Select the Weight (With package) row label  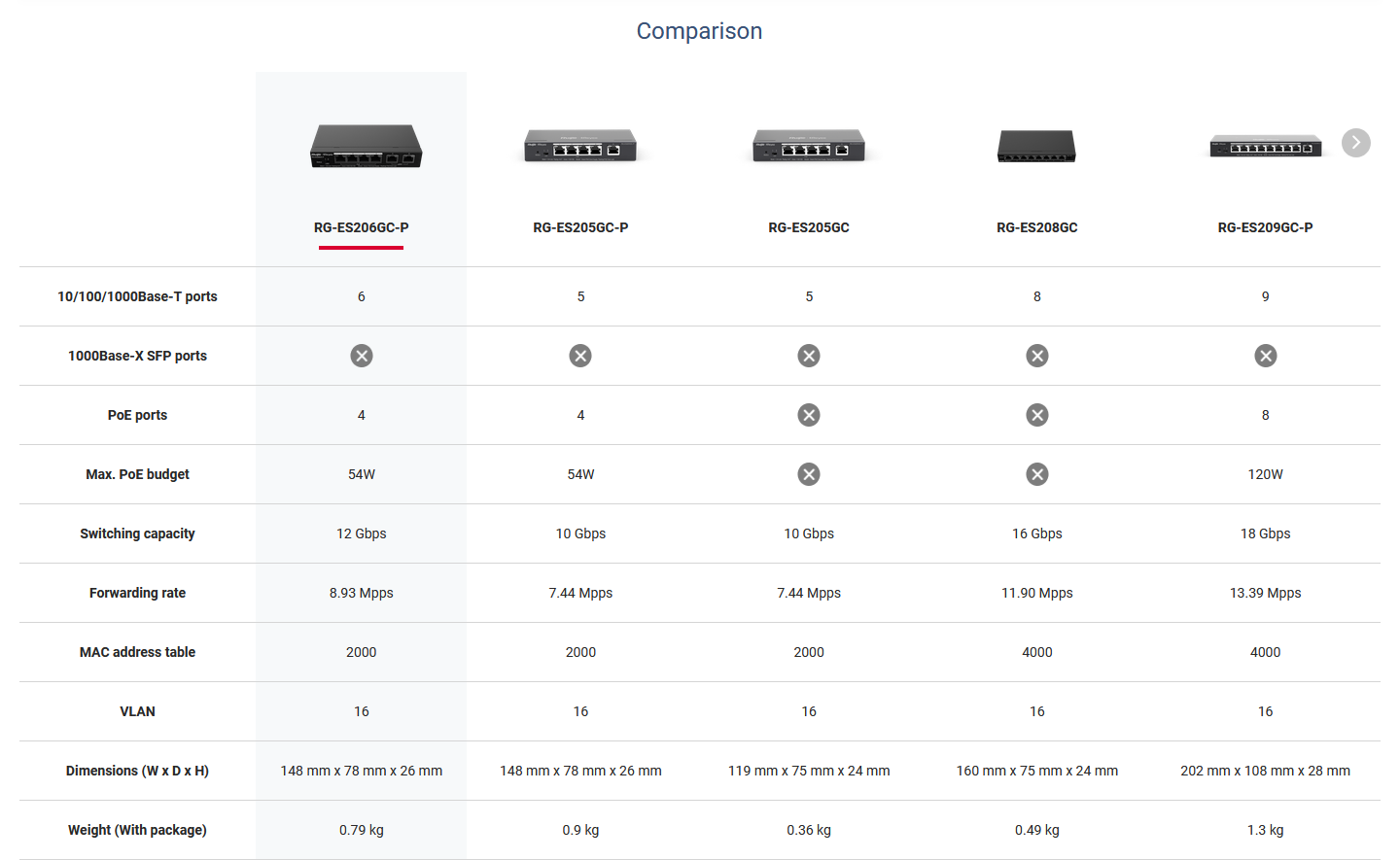click(x=137, y=830)
